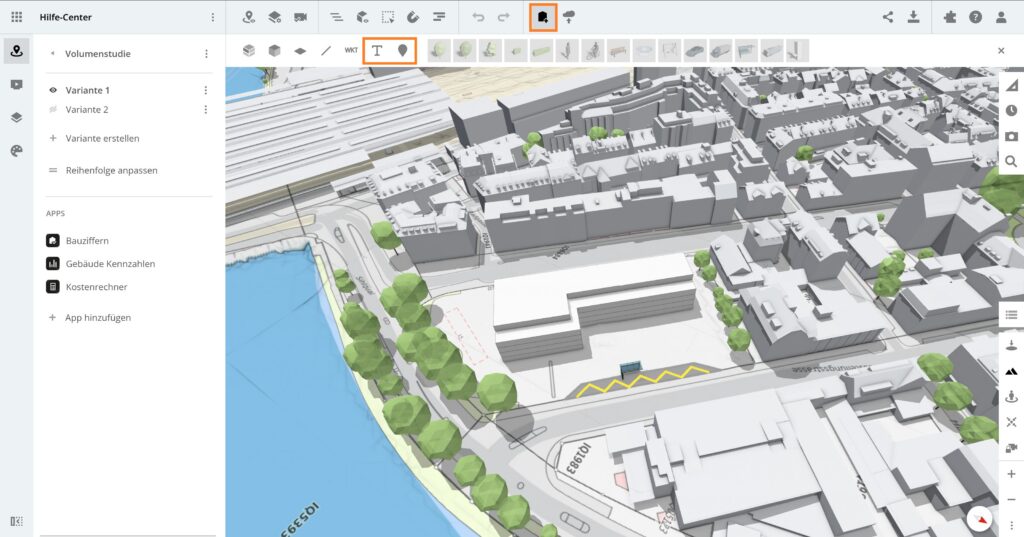Open Variante 1 three-dot menu

click(206, 90)
